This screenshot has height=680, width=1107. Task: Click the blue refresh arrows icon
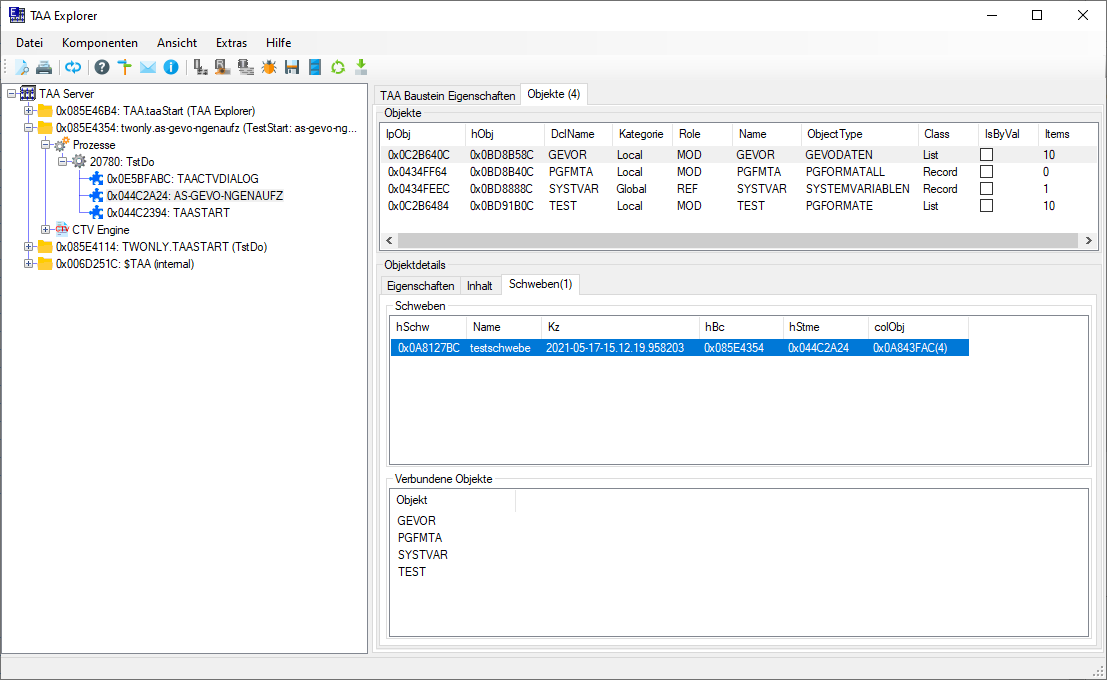click(x=73, y=67)
